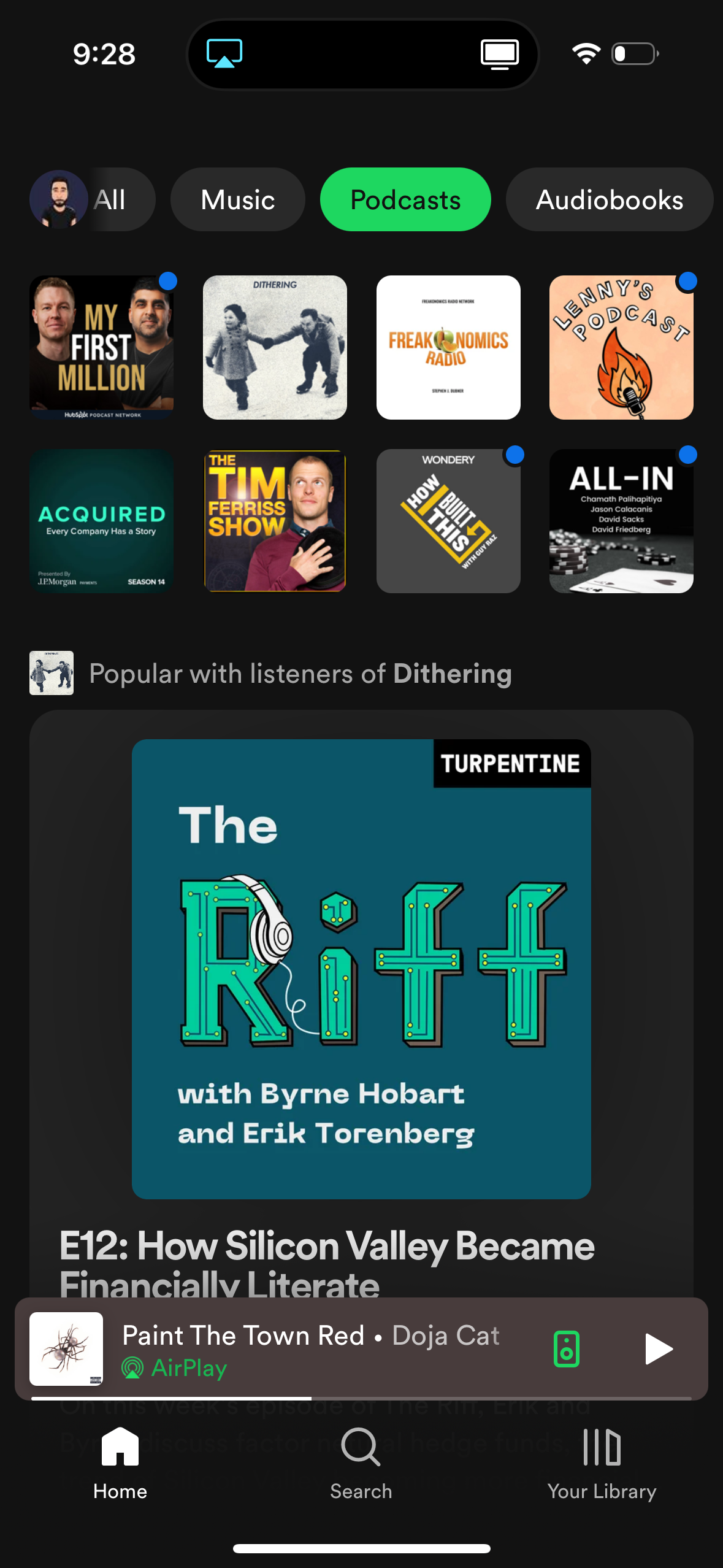Image resolution: width=723 pixels, height=1568 pixels.
Task: Tap the iOS home indicator bar
Action: pyautogui.click(x=361, y=1548)
